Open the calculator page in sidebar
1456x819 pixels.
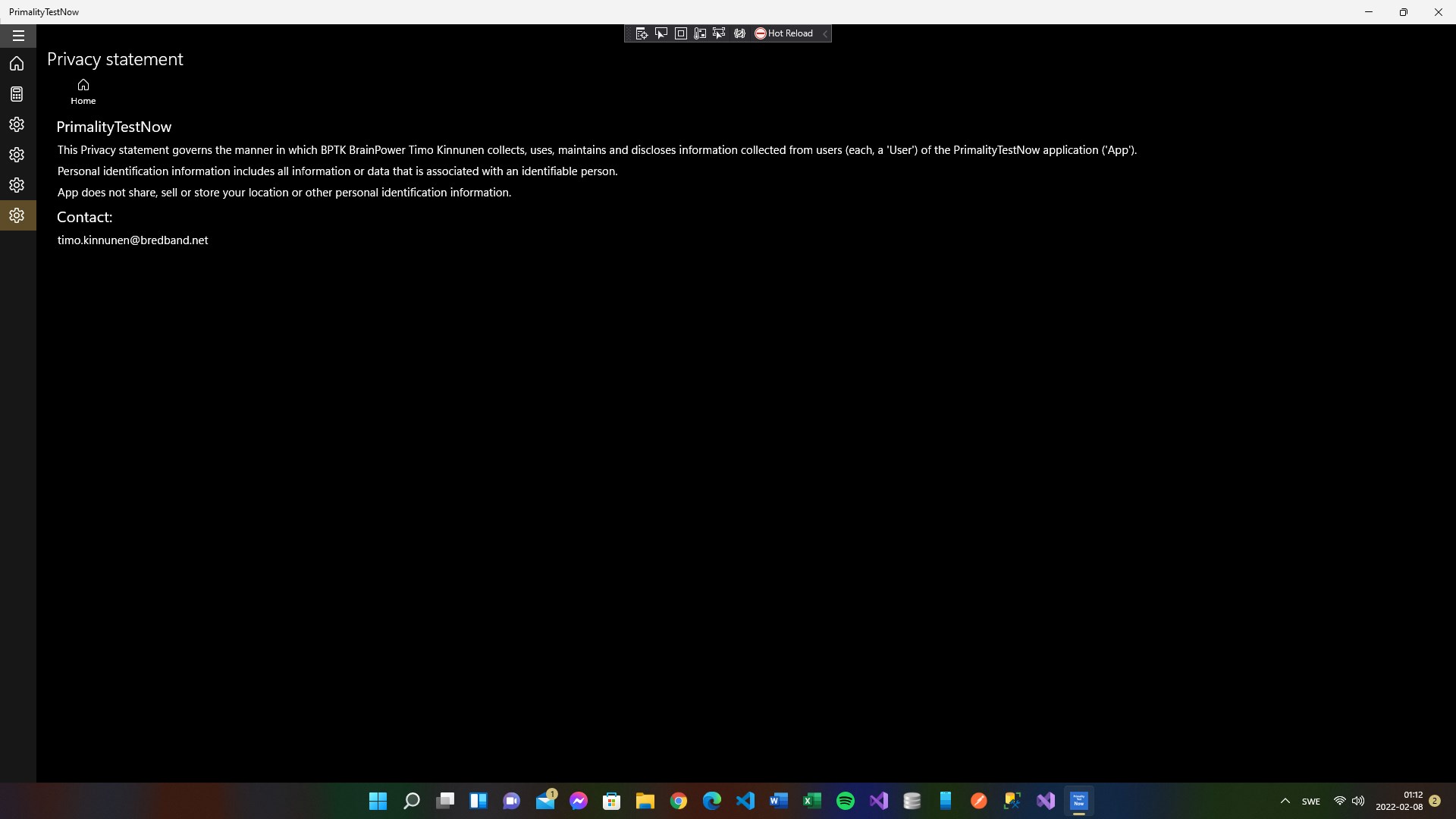(x=17, y=94)
